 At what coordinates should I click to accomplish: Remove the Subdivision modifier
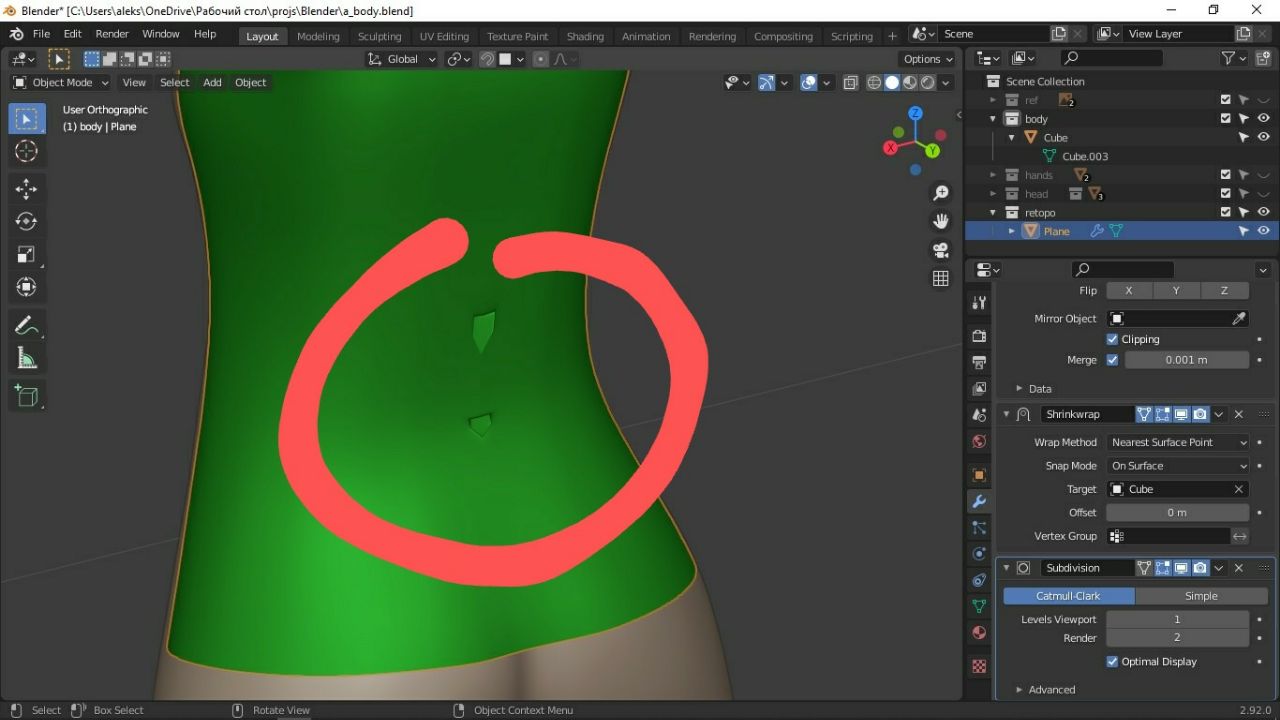coord(1238,568)
